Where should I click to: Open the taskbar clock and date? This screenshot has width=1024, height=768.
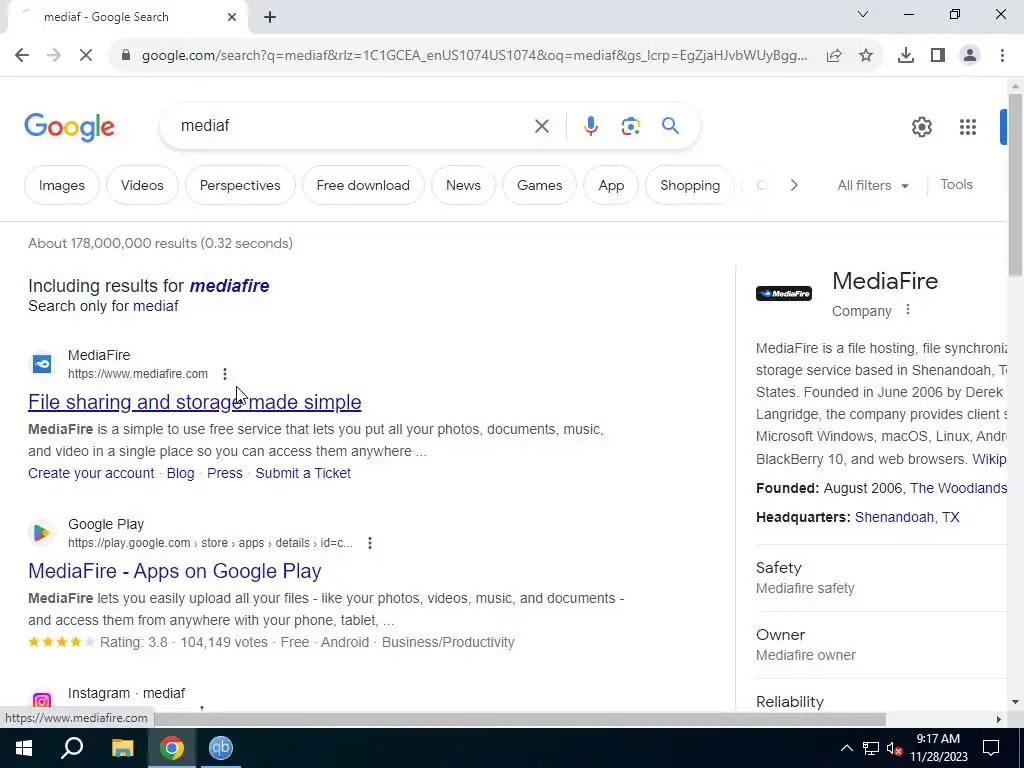[x=938, y=748]
